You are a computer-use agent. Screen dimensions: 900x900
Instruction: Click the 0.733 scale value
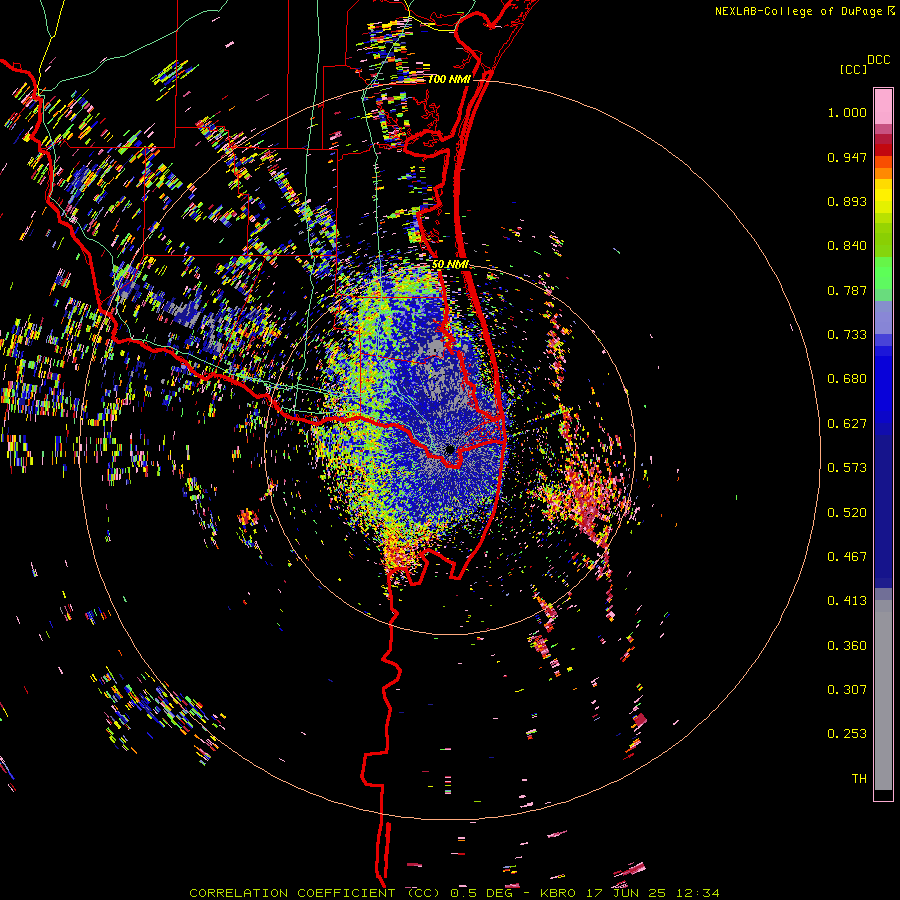(x=847, y=335)
